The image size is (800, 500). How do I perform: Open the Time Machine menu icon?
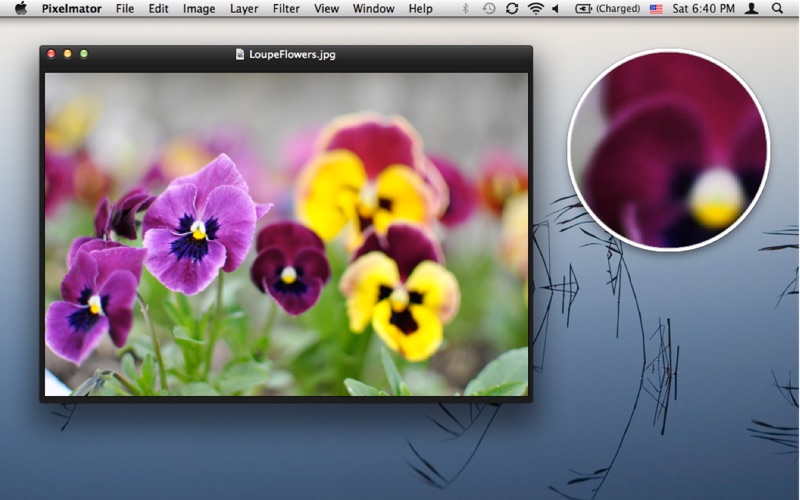489,8
